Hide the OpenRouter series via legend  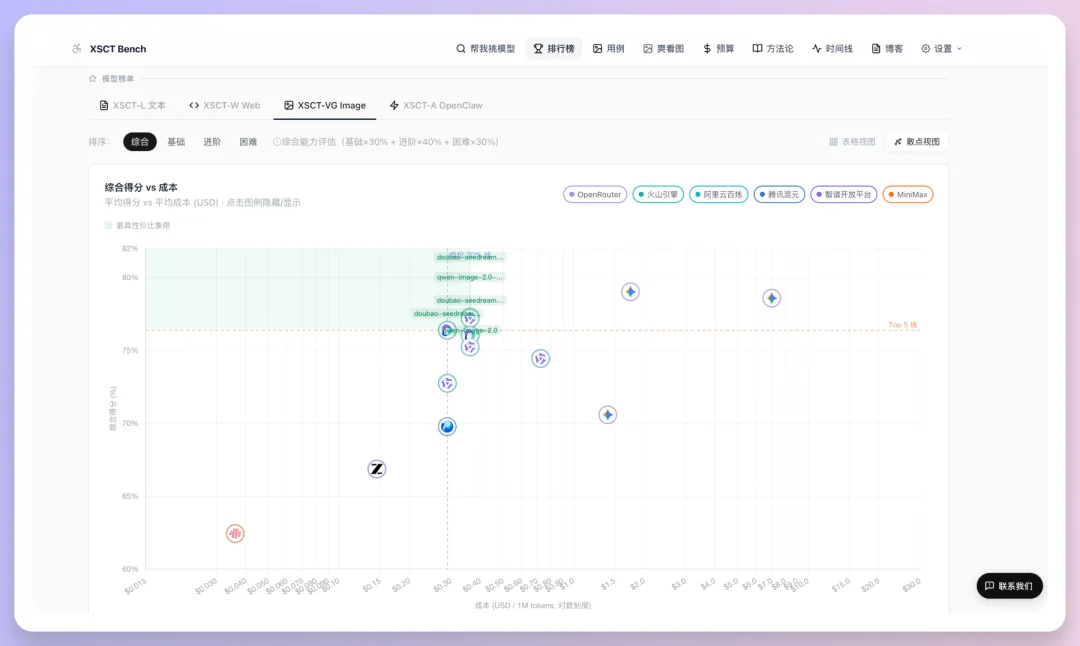point(595,194)
